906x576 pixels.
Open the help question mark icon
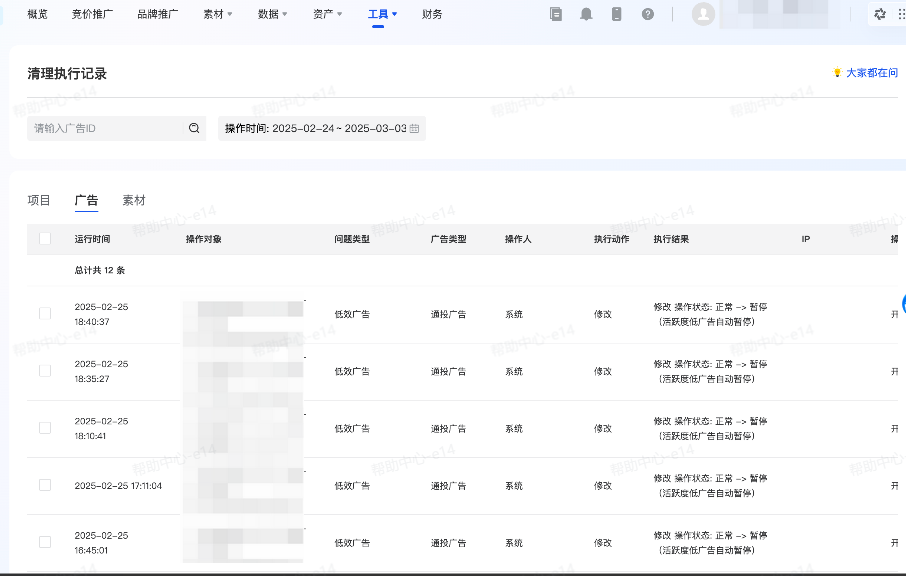(x=648, y=14)
